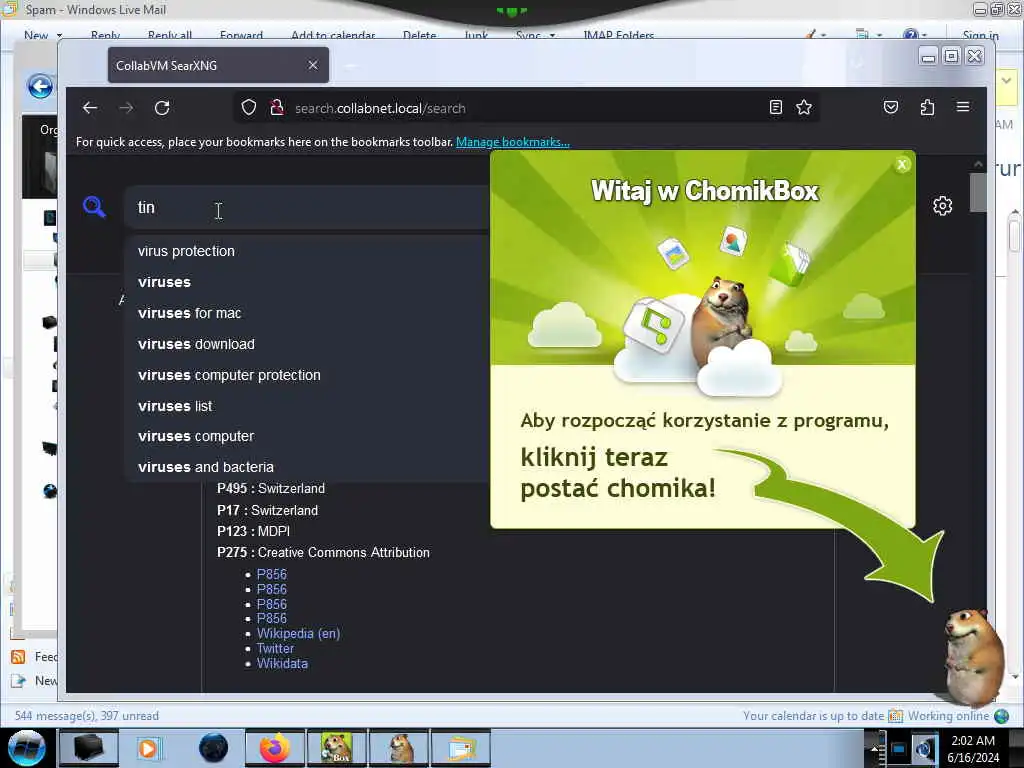Select 'viruses computer protection' suggestion
This screenshot has height=768, width=1024.
point(229,375)
